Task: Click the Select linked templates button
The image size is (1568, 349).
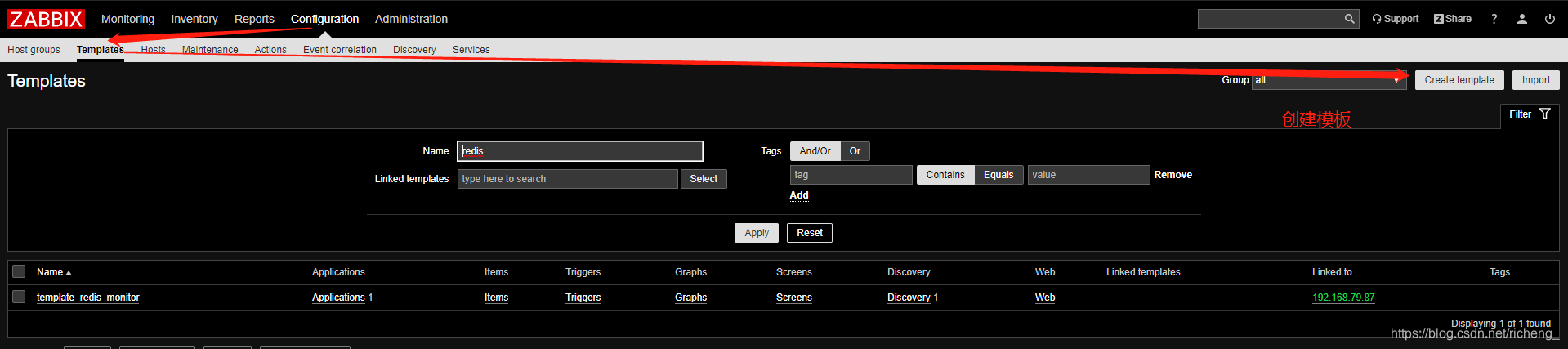Action: [704, 179]
